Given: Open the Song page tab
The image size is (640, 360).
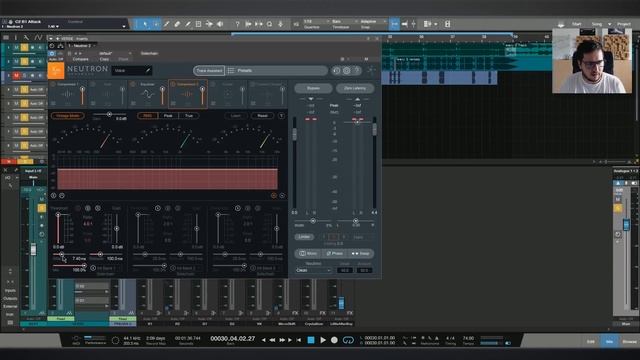Looking at the screenshot, I should 597,24.
